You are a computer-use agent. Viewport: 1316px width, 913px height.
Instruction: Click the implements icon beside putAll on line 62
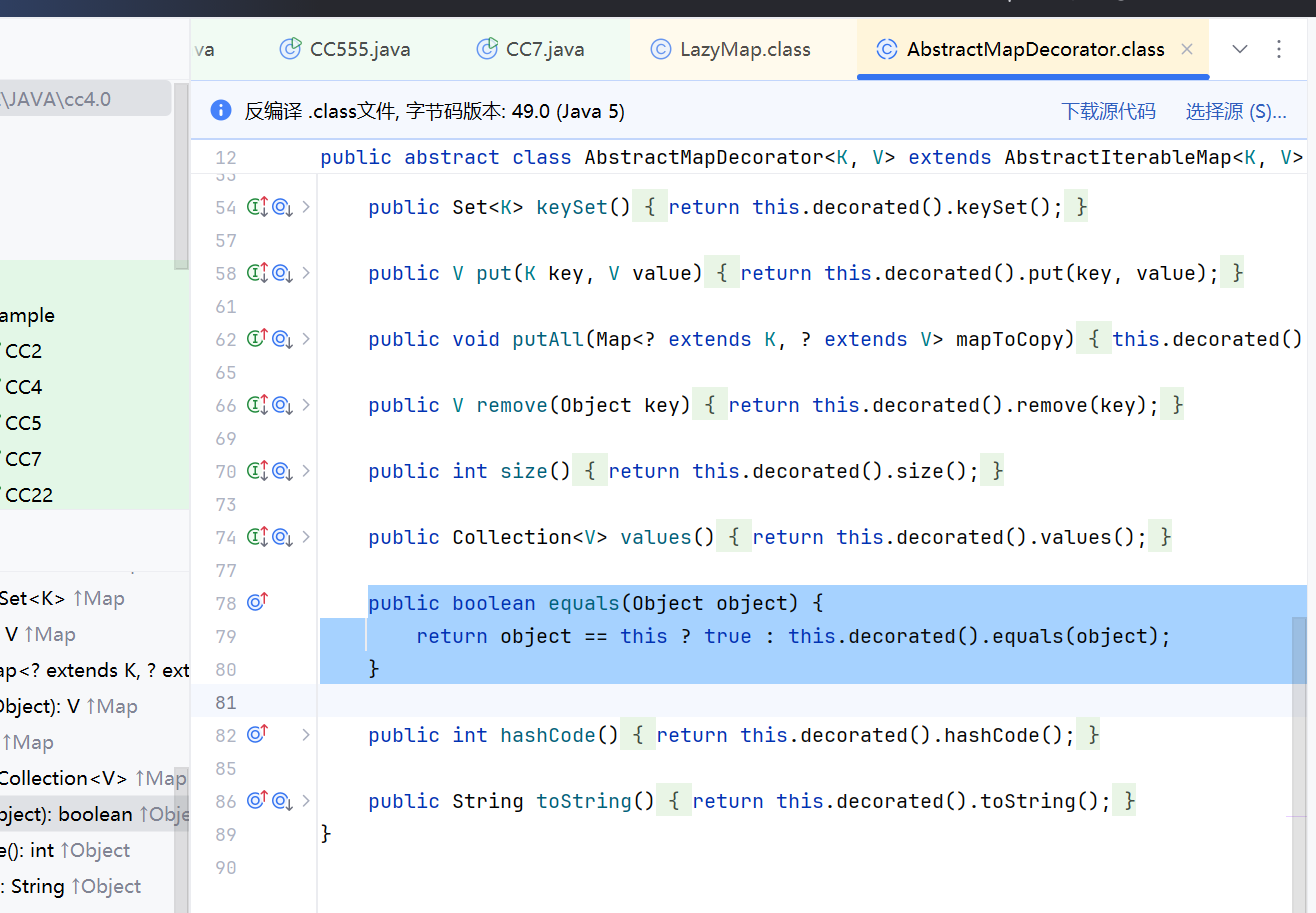pos(257,339)
